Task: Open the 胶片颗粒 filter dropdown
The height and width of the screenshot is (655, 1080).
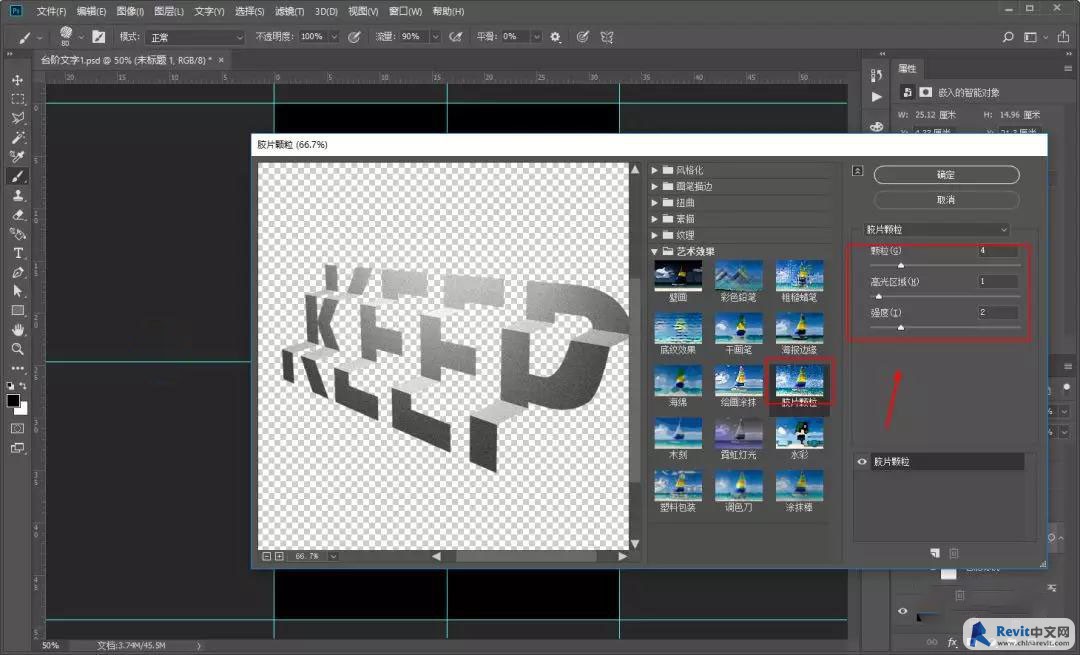Action: (x=937, y=229)
